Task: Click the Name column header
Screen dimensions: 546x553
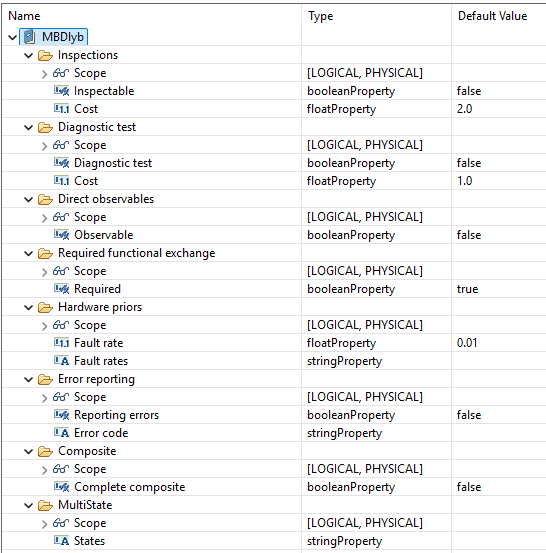Action: tap(152, 16)
